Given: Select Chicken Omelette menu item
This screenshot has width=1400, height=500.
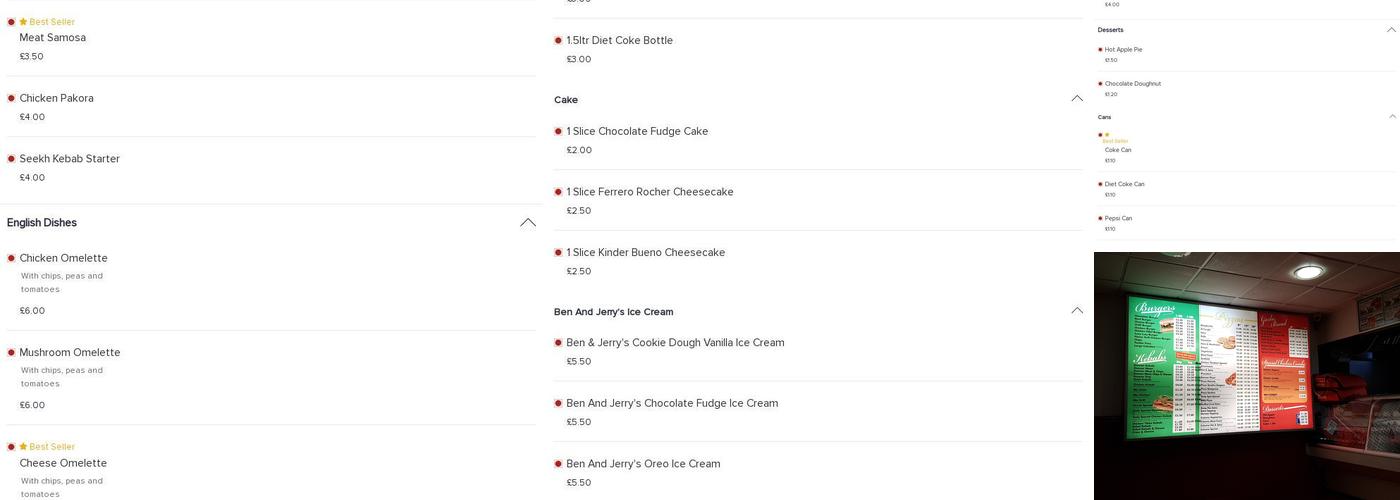Looking at the screenshot, I should point(63,258).
